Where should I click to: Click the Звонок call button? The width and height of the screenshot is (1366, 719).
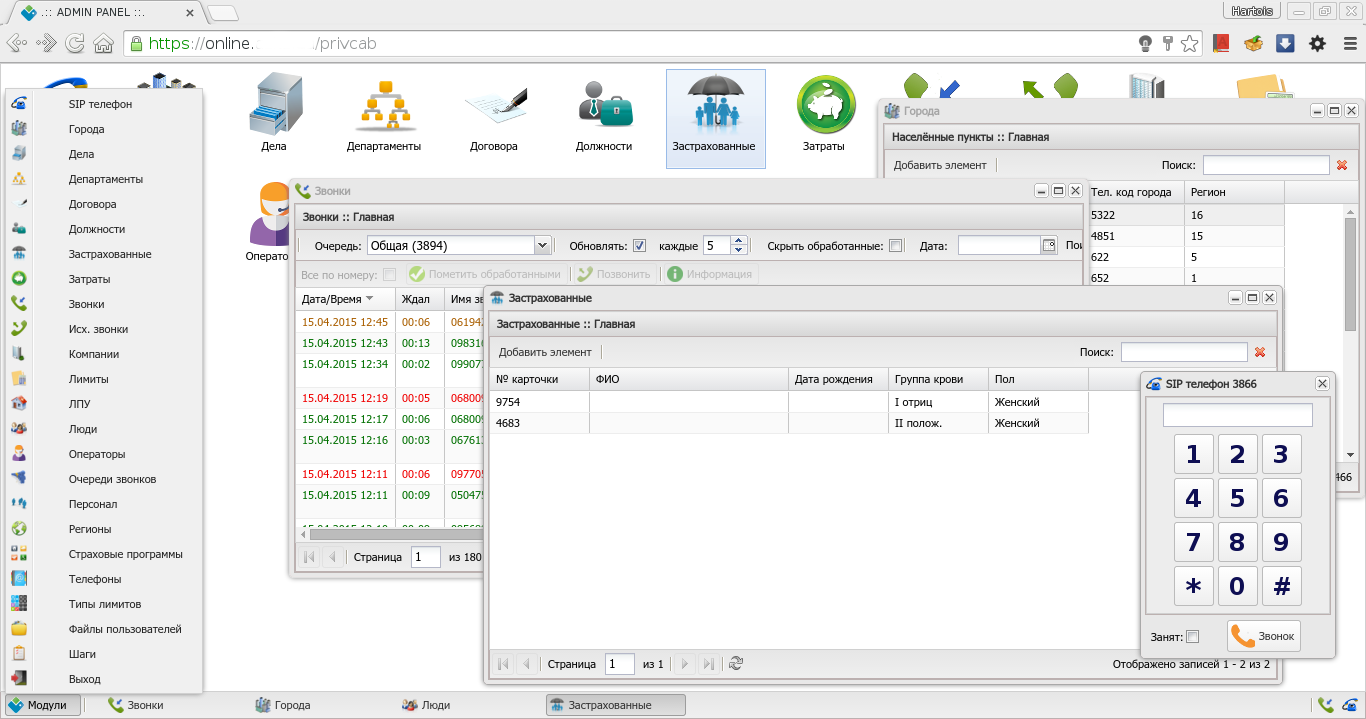(1264, 636)
